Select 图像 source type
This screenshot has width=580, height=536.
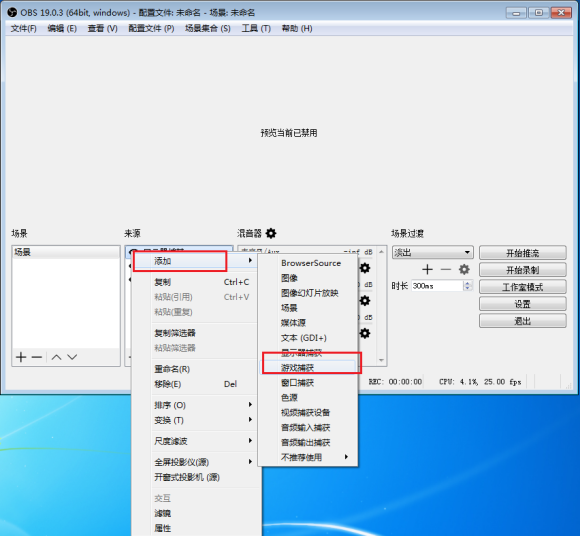(308, 278)
